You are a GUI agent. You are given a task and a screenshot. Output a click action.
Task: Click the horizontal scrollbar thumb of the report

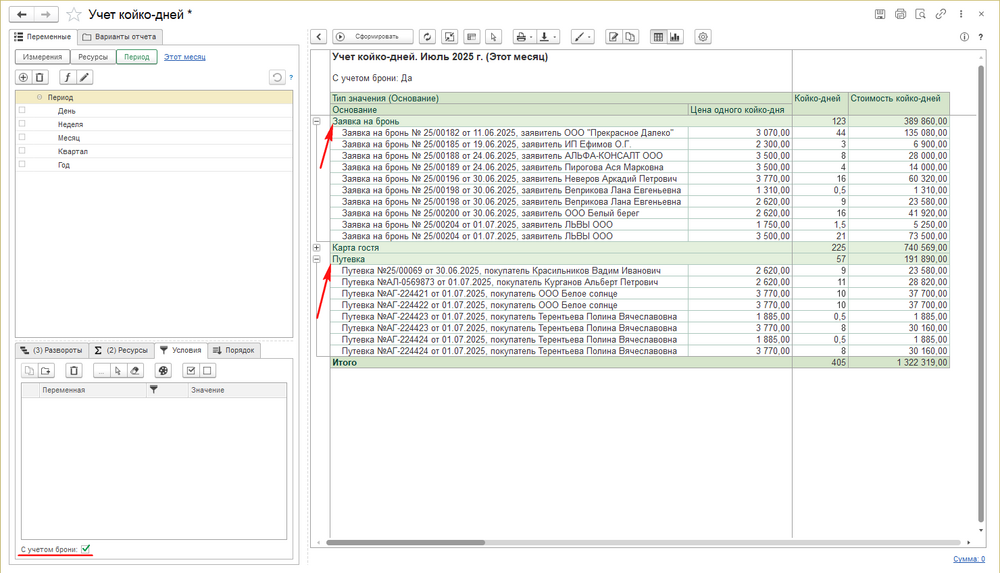pos(406,542)
